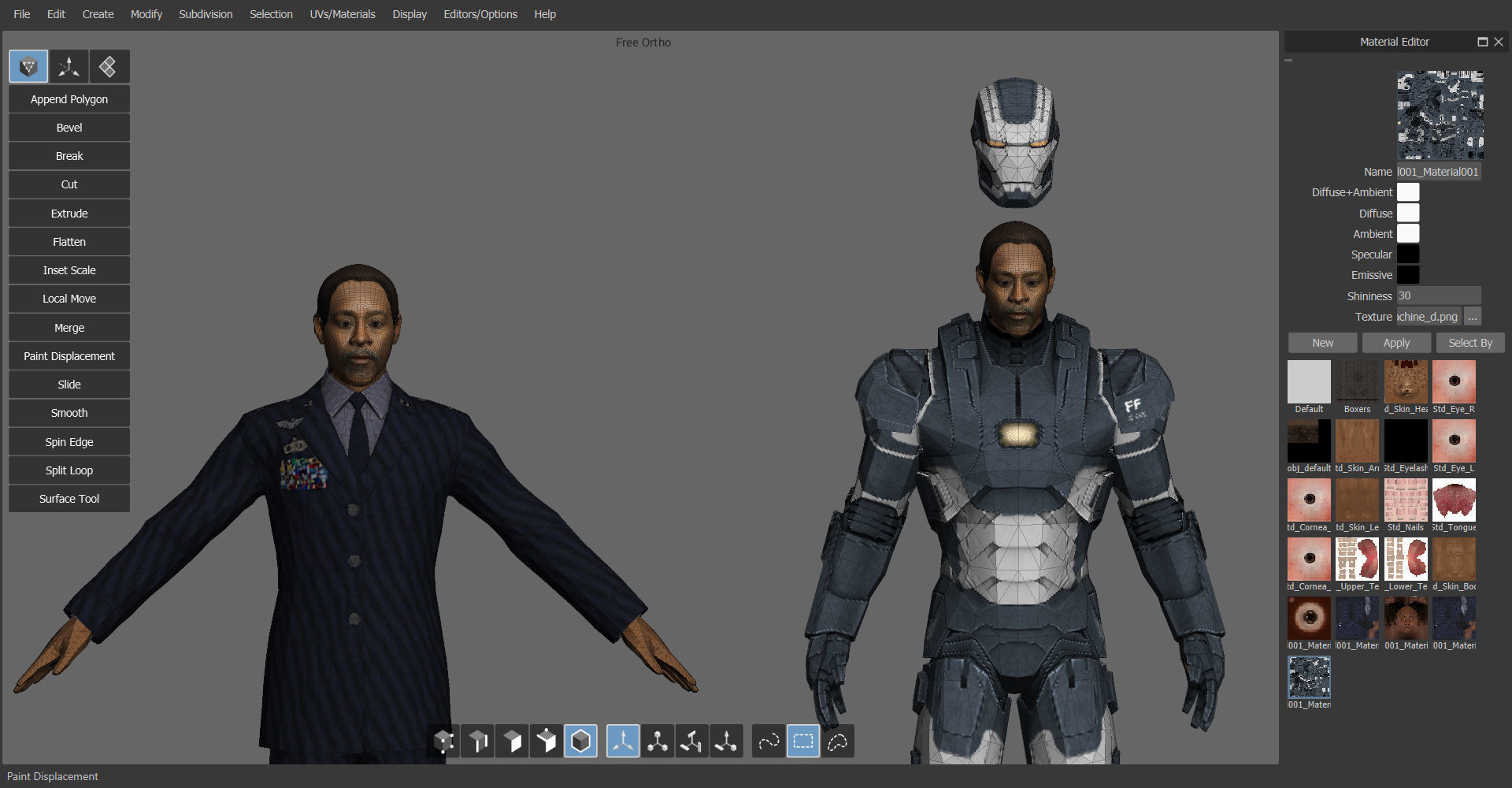Click the Break tool button
This screenshot has height=788, width=1512.
tap(69, 156)
